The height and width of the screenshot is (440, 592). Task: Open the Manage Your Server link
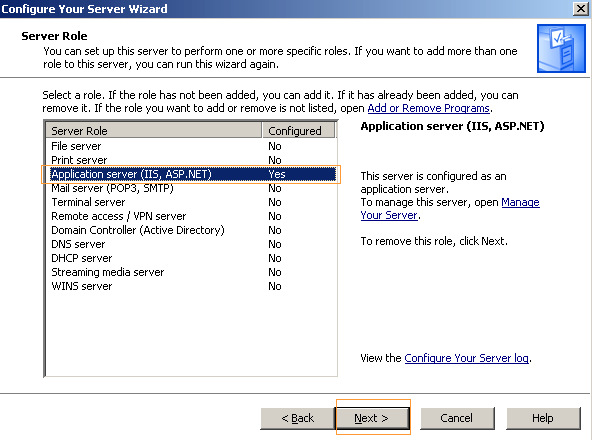[450, 208]
